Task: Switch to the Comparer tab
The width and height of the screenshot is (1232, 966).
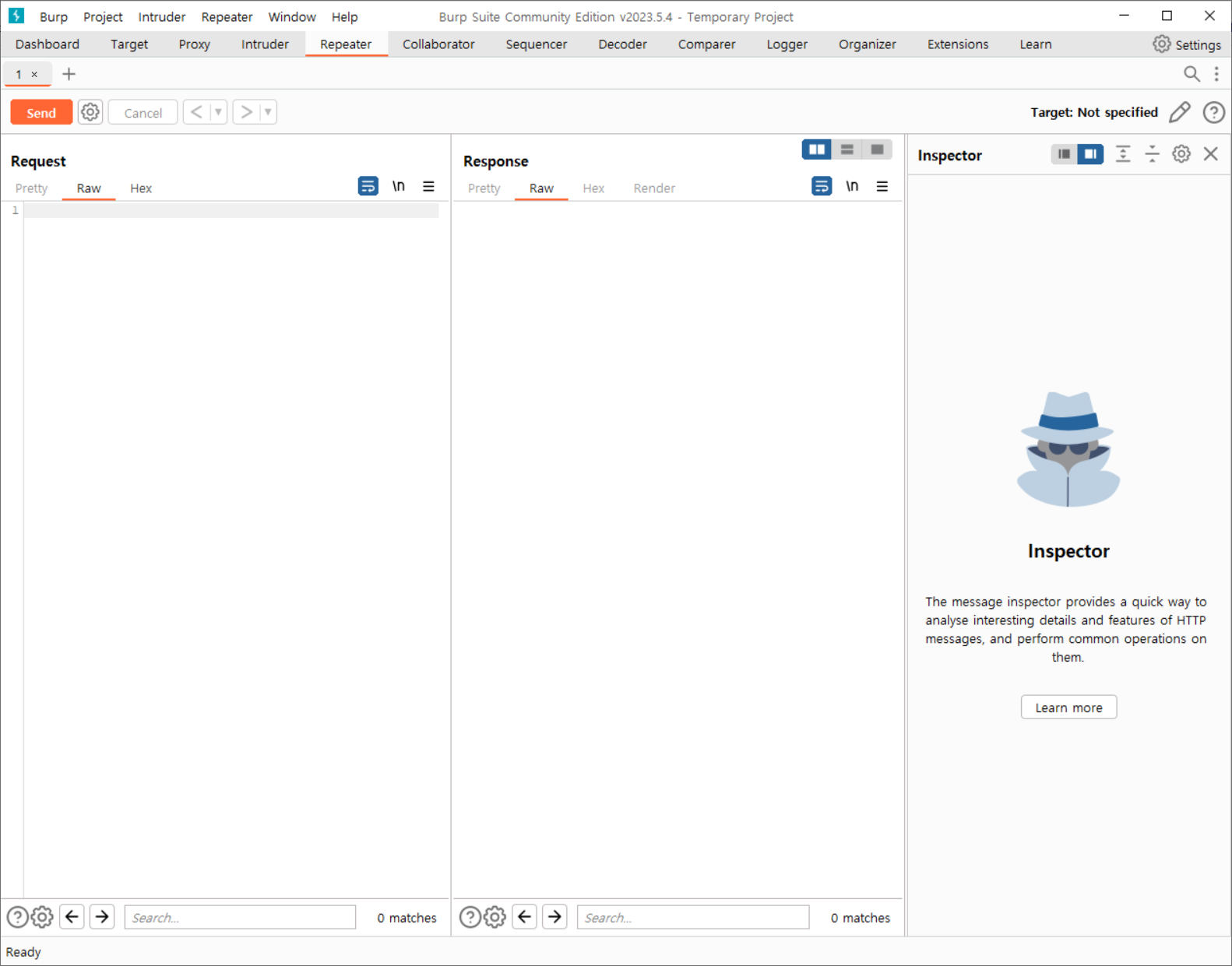Action: click(706, 44)
